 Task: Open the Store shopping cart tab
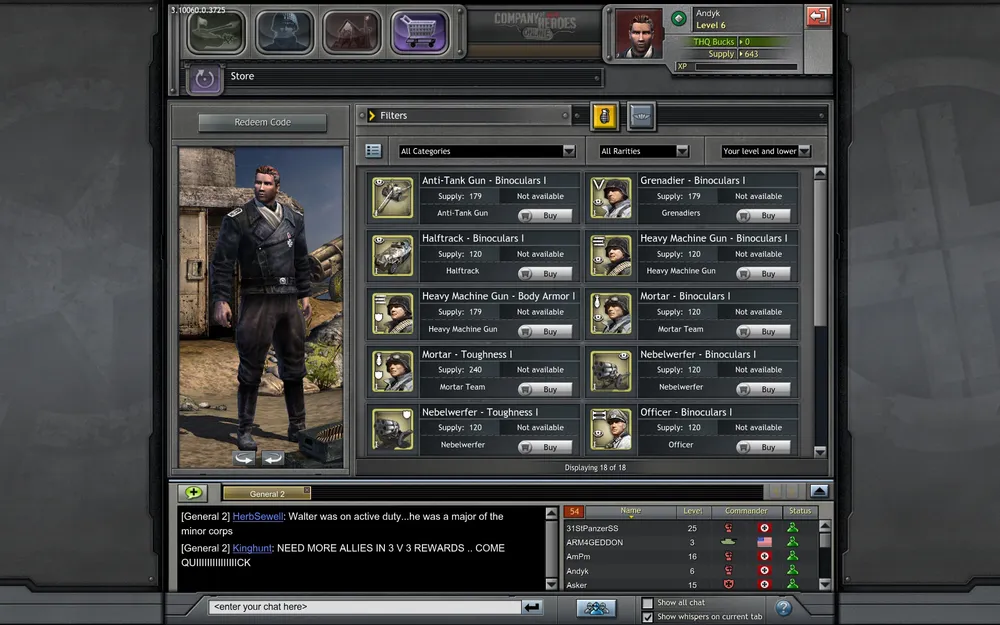click(419, 32)
